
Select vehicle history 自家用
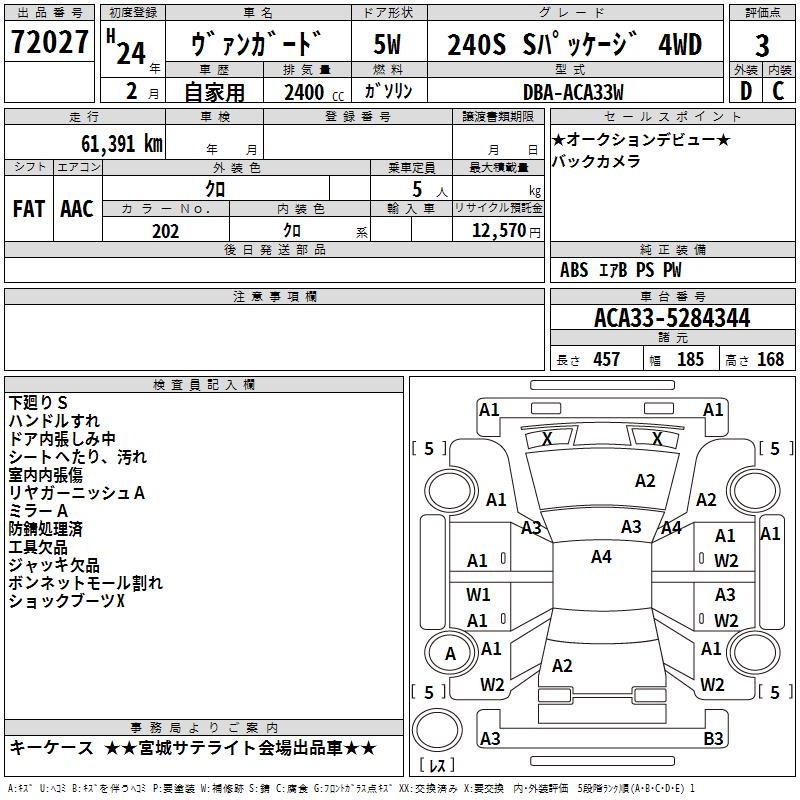tap(214, 92)
